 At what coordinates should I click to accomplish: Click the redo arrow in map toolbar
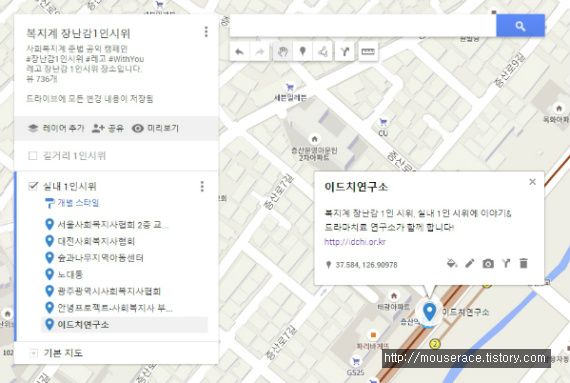coord(260,52)
